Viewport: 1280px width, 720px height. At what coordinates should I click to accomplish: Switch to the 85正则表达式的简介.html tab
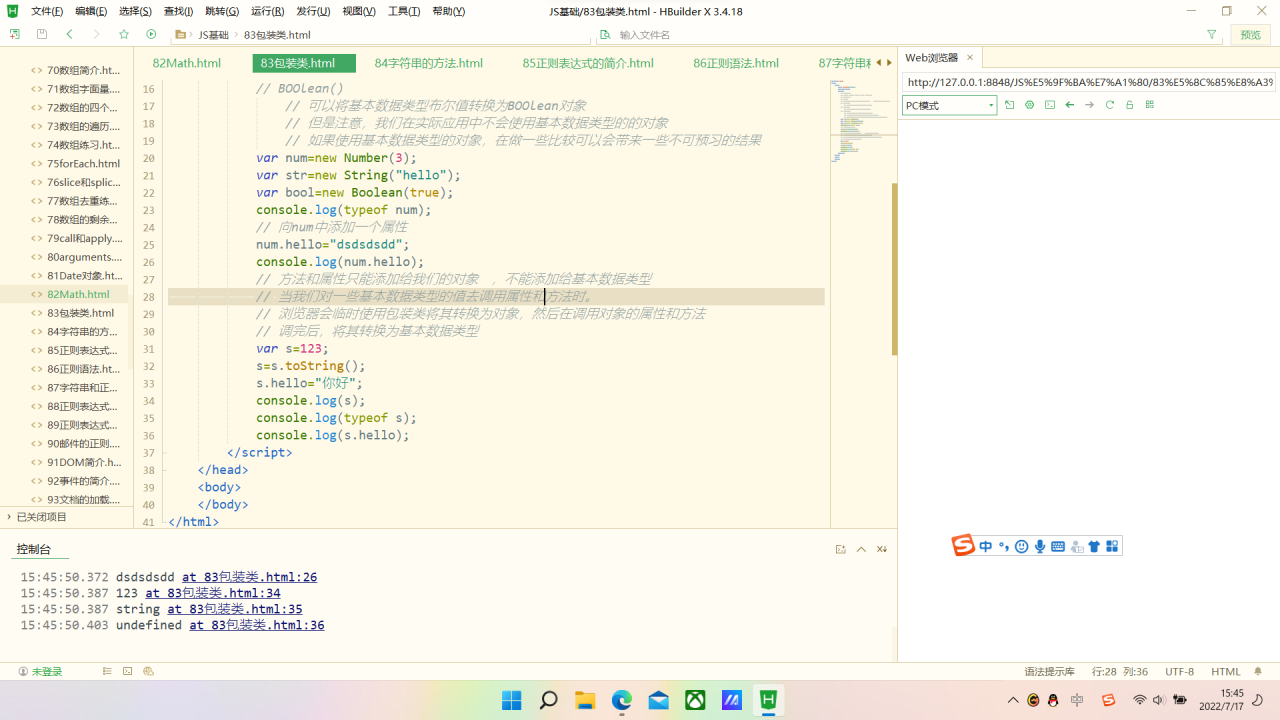[x=588, y=63]
